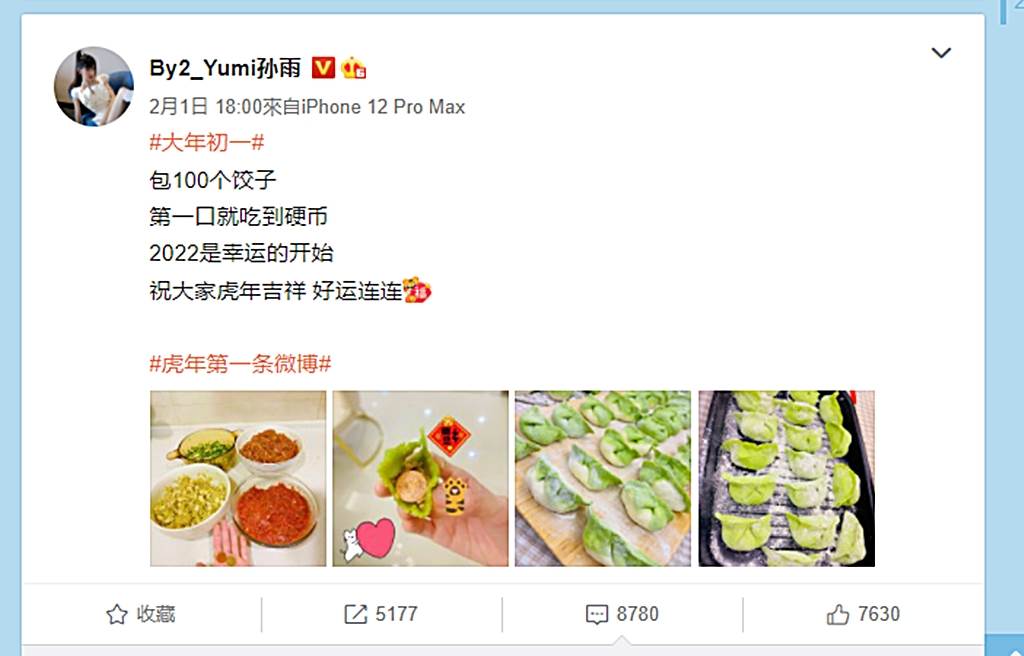Click the gold crown membership badge
Viewport: 1024px width, 656px height.
click(353, 68)
